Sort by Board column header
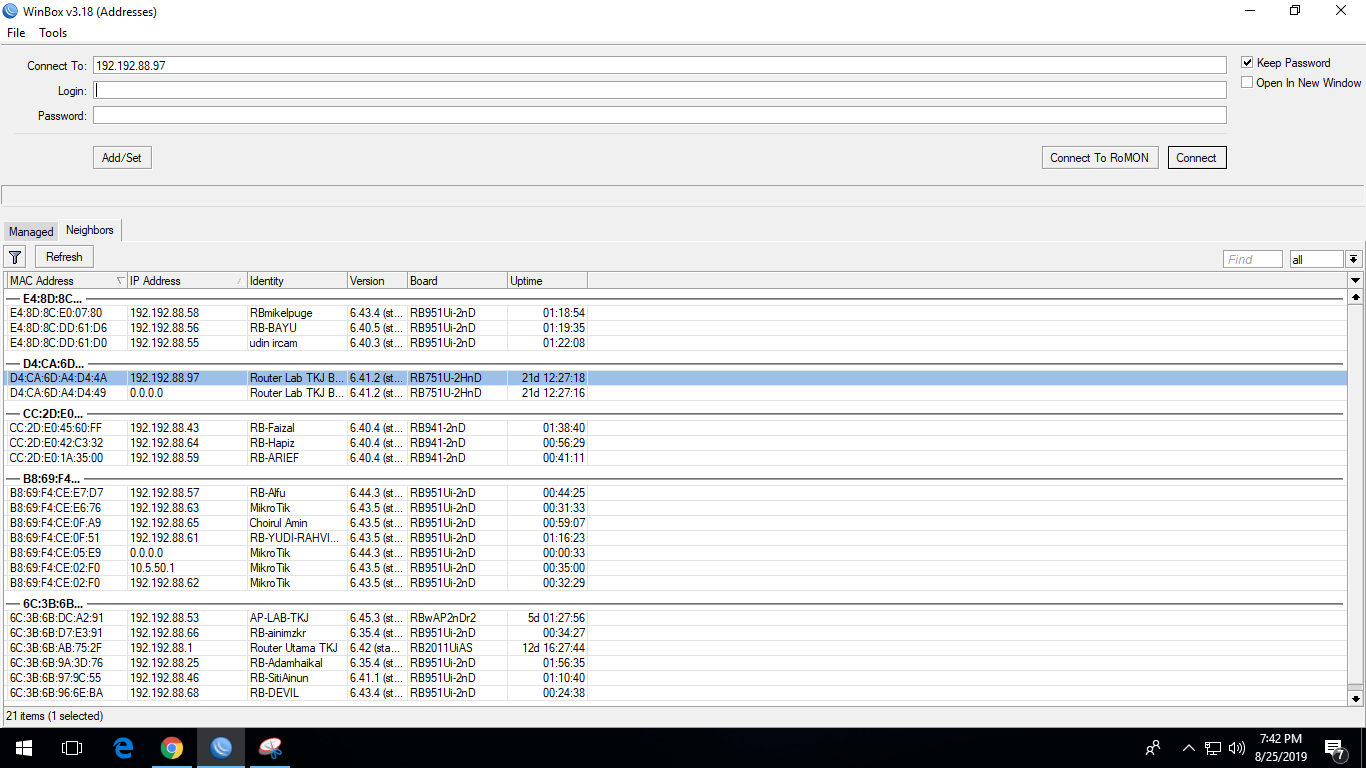Viewport: 1366px width, 768px height. click(x=457, y=281)
